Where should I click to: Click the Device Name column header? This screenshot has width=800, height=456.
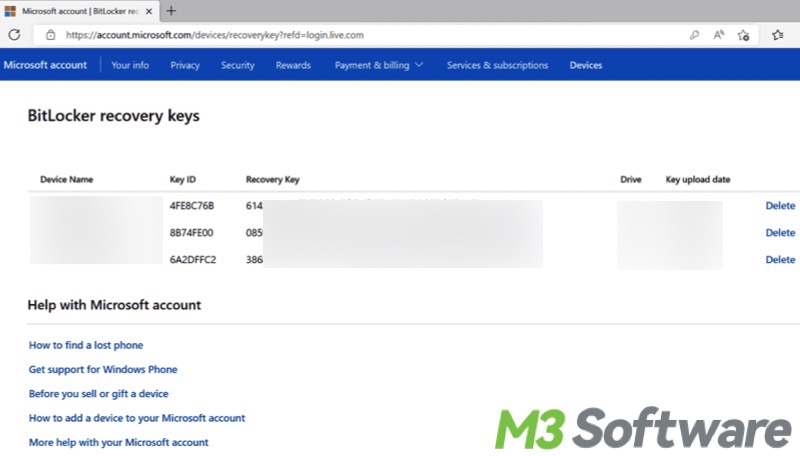coord(66,180)
